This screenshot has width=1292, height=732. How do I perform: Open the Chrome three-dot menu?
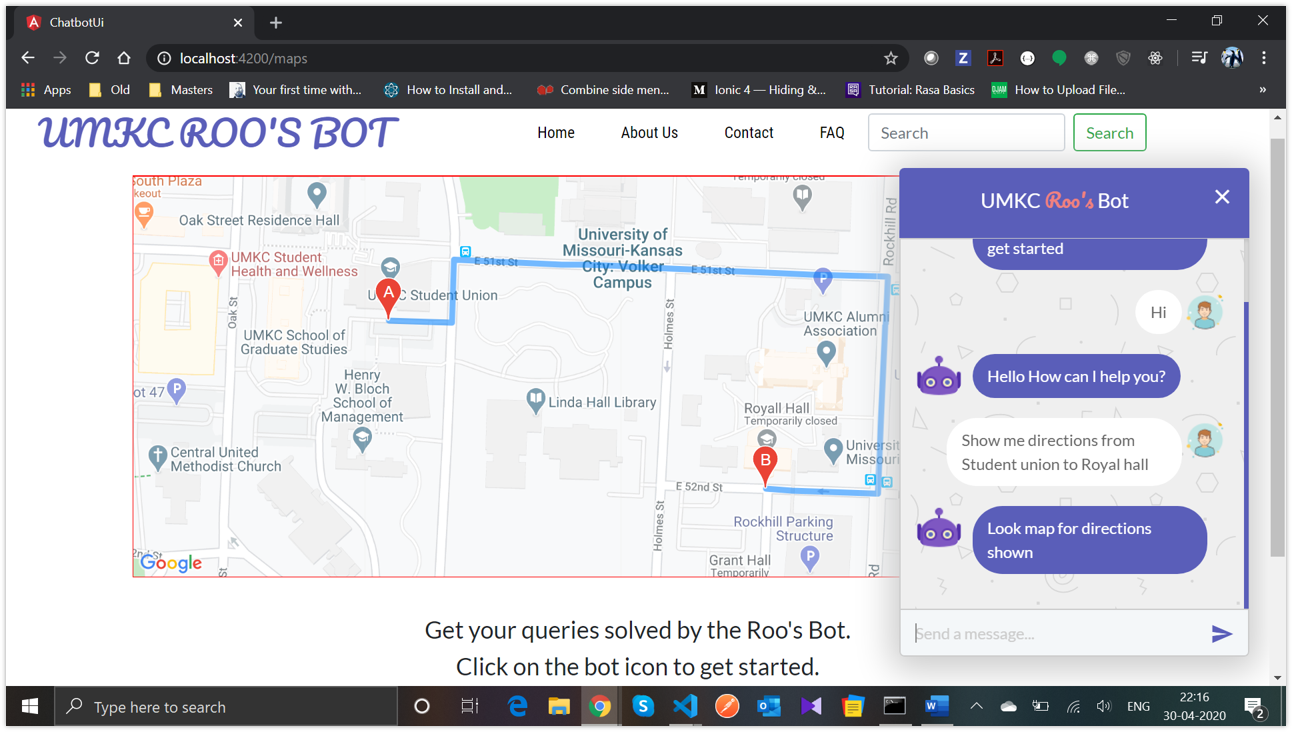pyautogui.click(x=1264, y=58)
